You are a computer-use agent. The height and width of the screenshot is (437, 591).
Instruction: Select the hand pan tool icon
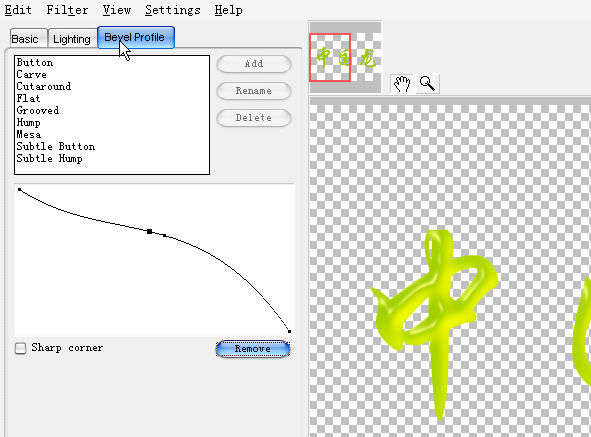click(402, 83)
